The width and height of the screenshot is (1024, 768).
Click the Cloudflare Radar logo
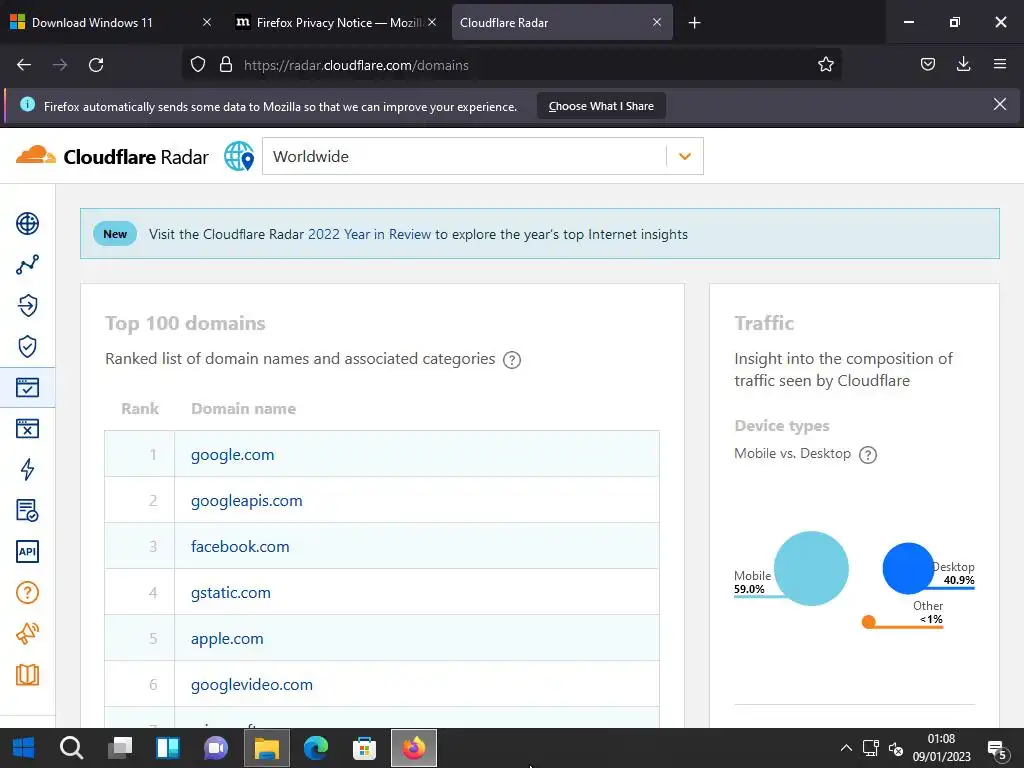tap(112, 156)
